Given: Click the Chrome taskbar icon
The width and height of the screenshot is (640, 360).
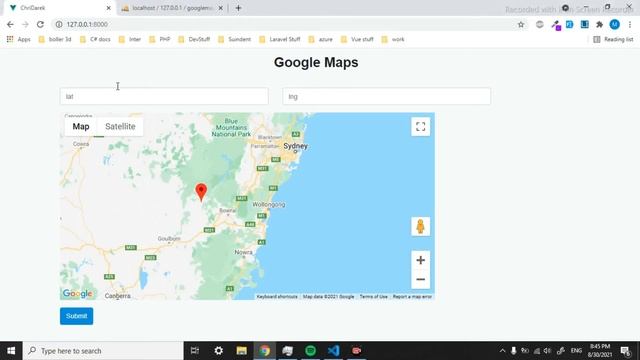Looking at the screenshot, I should [264, 351].
